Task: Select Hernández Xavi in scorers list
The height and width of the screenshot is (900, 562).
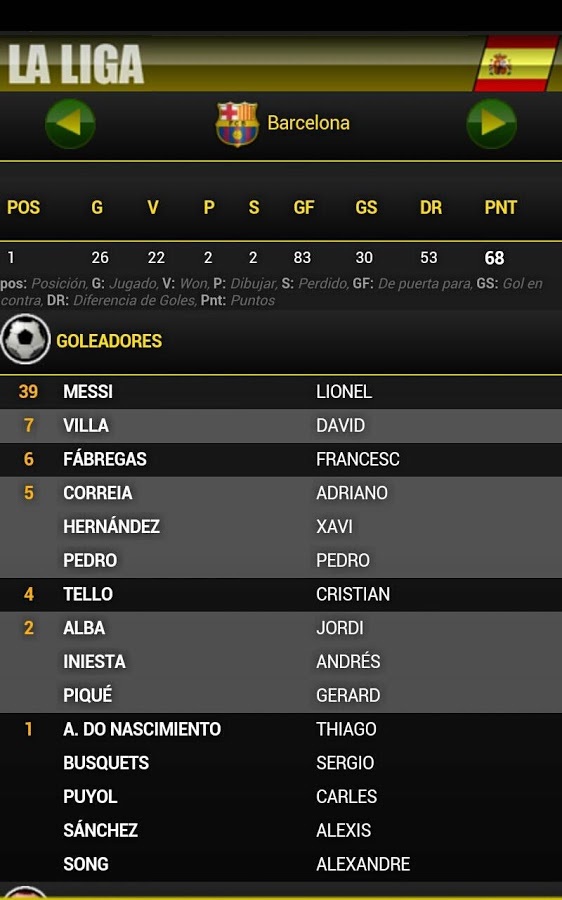Action: click(281, 527)
